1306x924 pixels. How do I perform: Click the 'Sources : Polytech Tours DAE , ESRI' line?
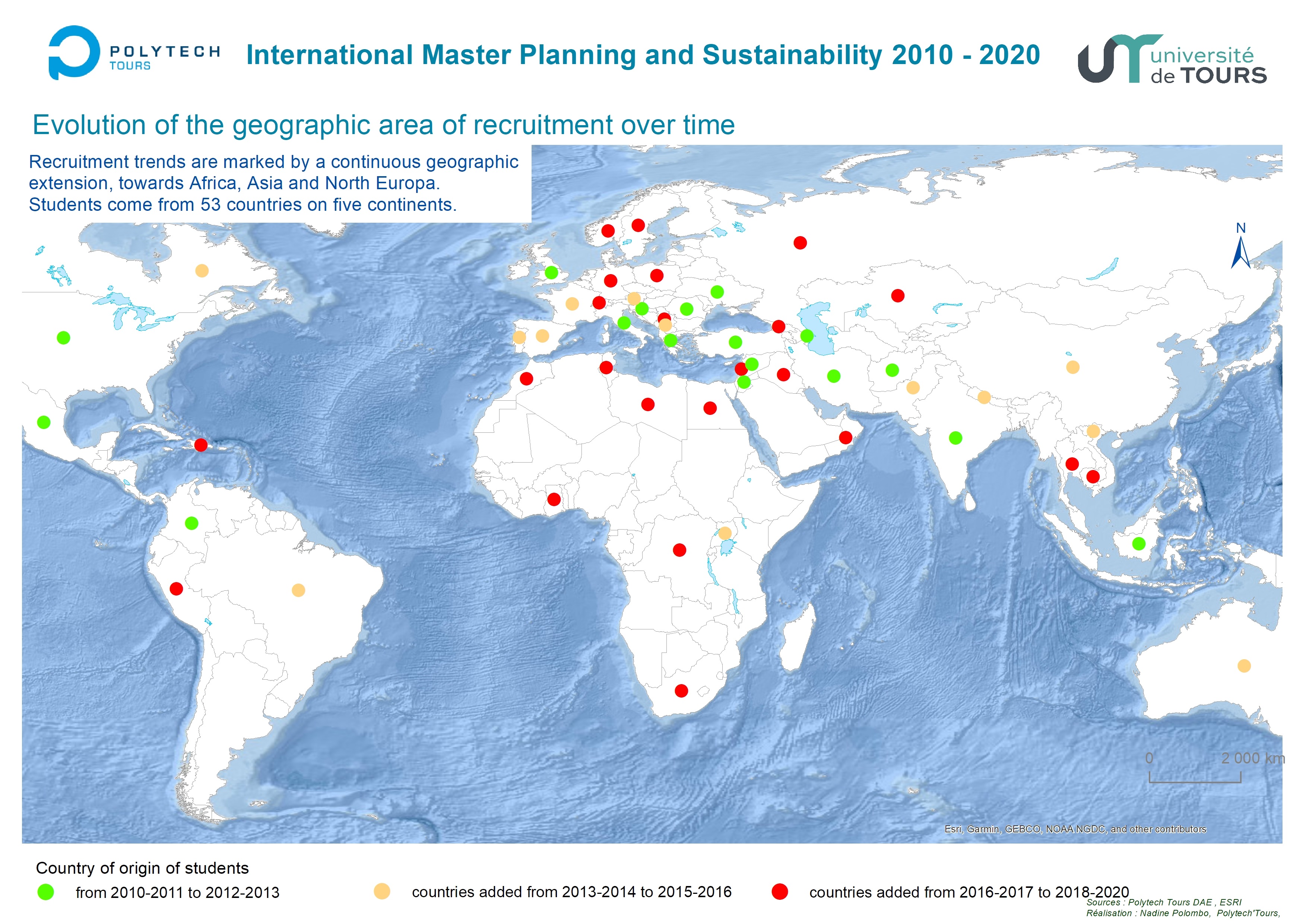pyautogui.click(x=1164, y=902)
